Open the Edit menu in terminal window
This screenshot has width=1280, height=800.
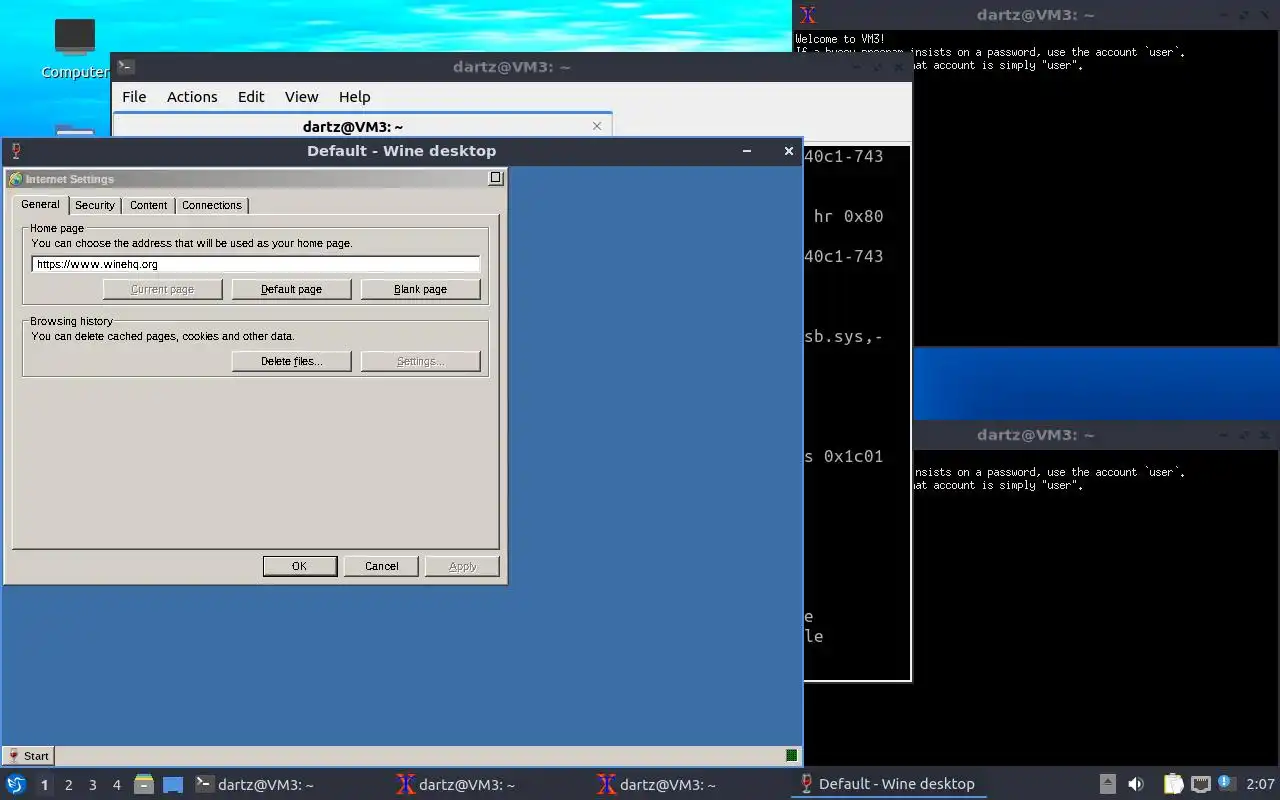[251, 97]
